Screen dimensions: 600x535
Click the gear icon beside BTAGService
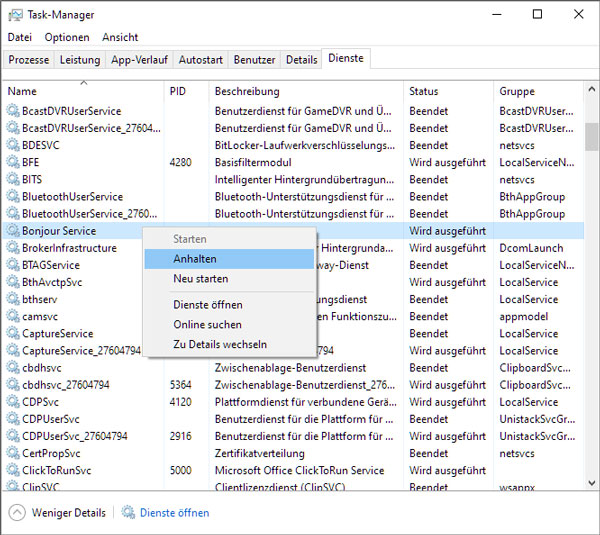pos(13,265)
